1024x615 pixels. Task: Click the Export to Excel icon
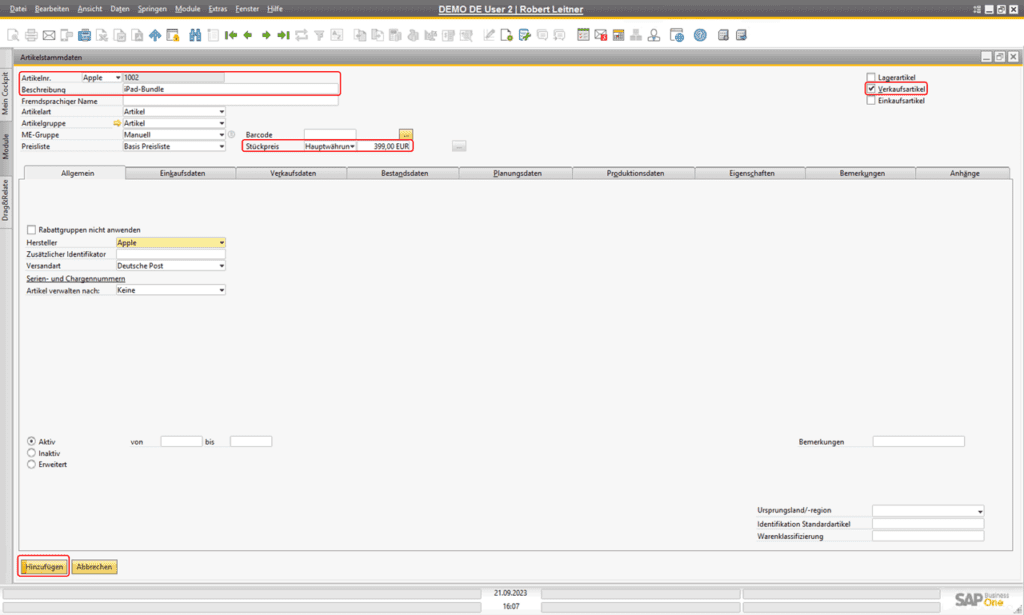pos(102,35)
